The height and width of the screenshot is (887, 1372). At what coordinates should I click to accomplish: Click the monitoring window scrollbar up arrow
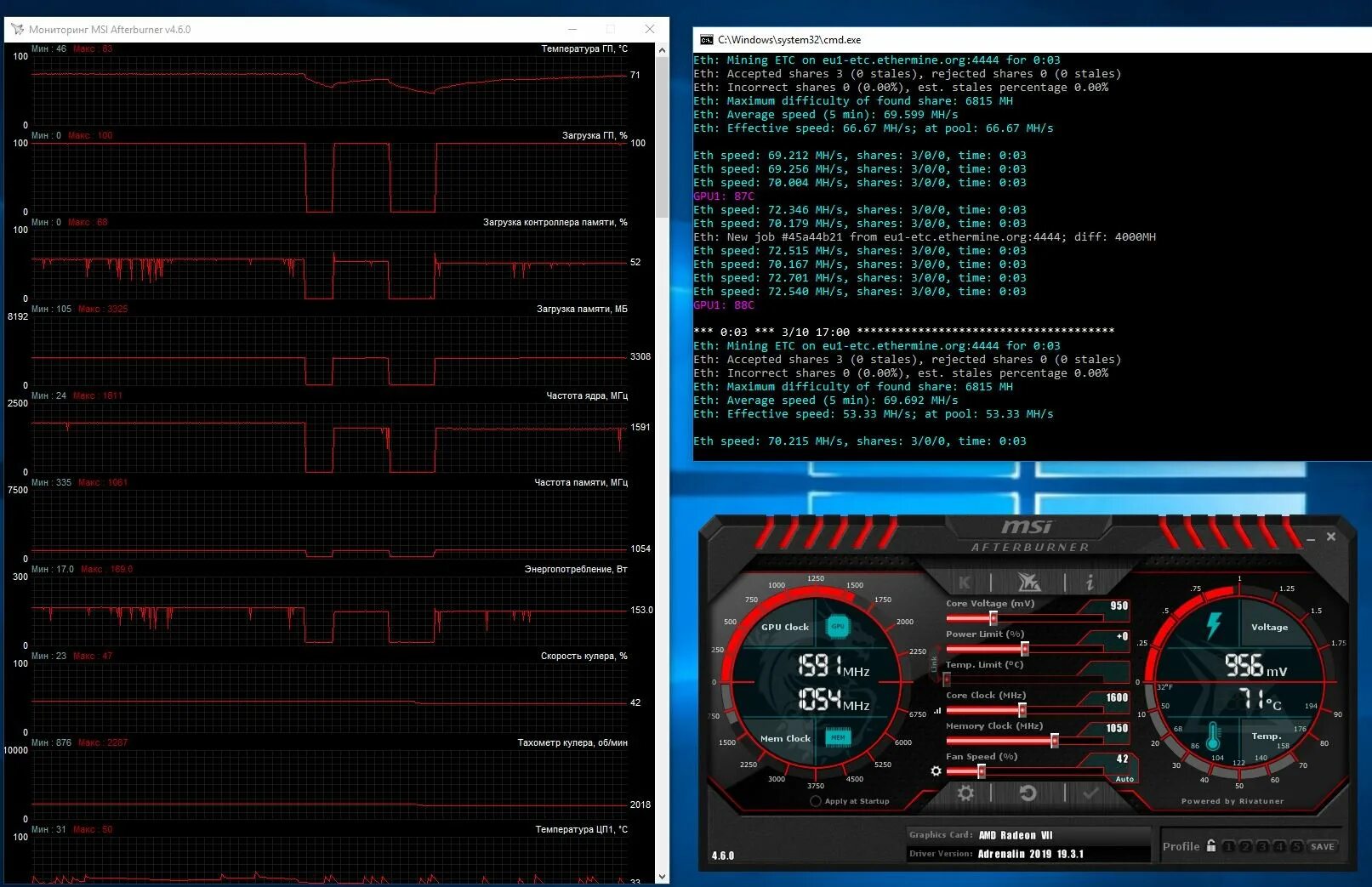663,50
